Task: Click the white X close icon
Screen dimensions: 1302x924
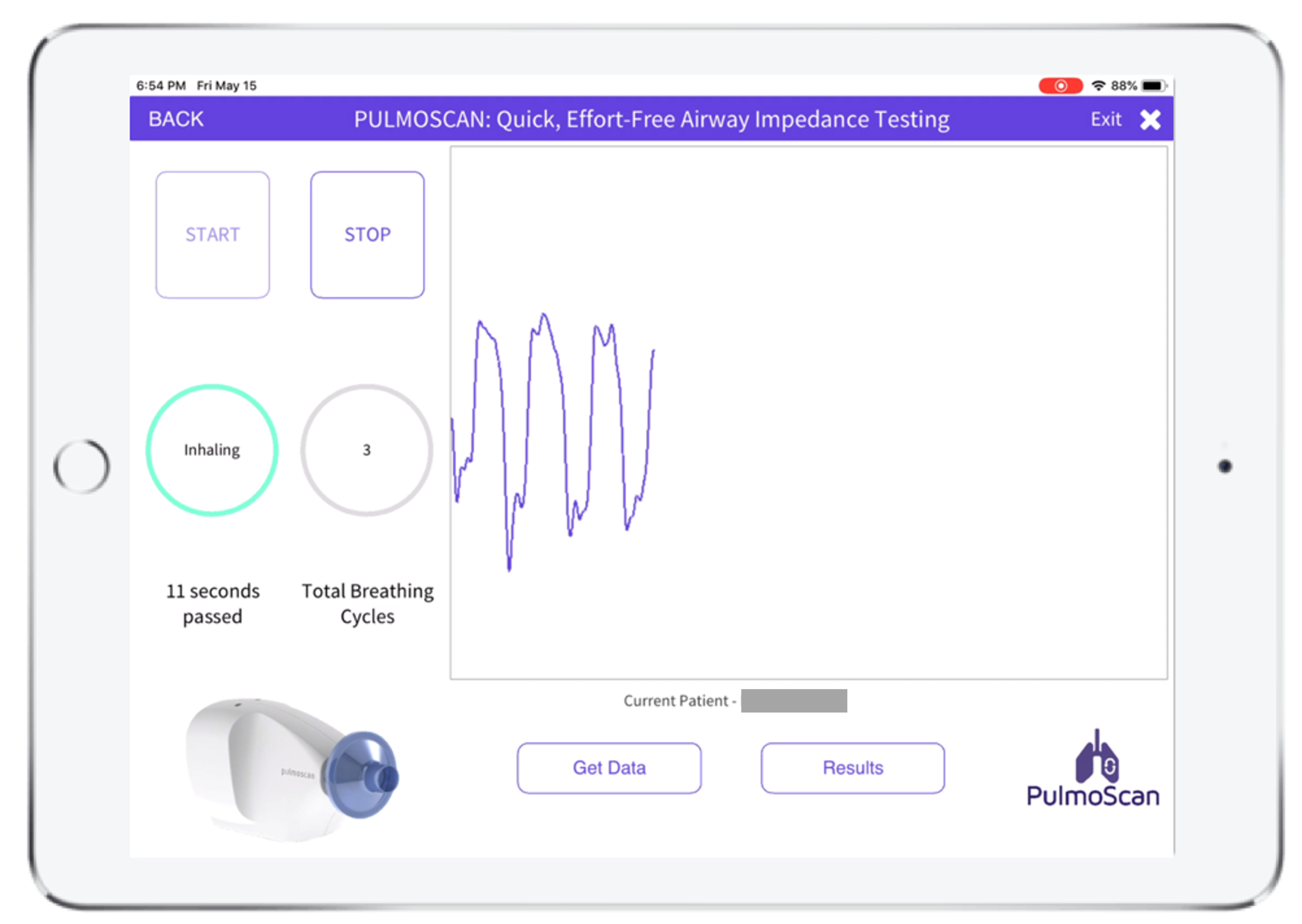Action: point(1150,120)
